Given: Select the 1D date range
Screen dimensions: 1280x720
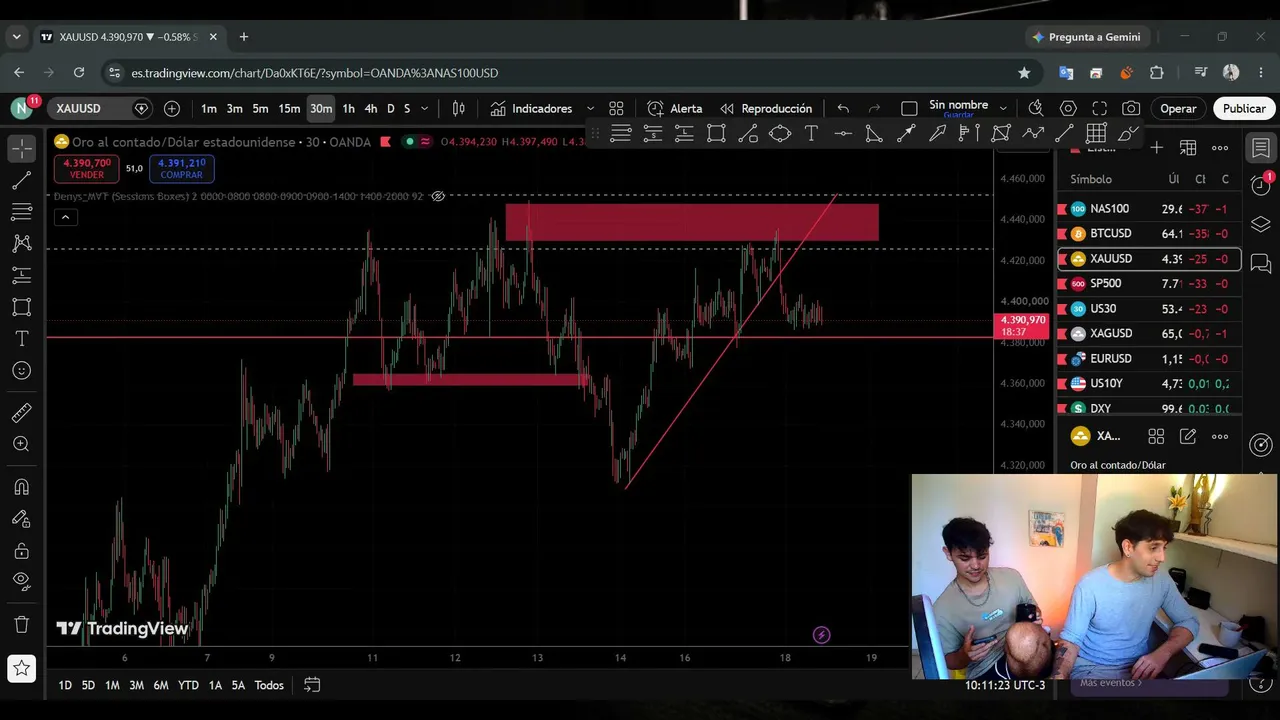Looking at the screenshot, I should click(65, 685).
